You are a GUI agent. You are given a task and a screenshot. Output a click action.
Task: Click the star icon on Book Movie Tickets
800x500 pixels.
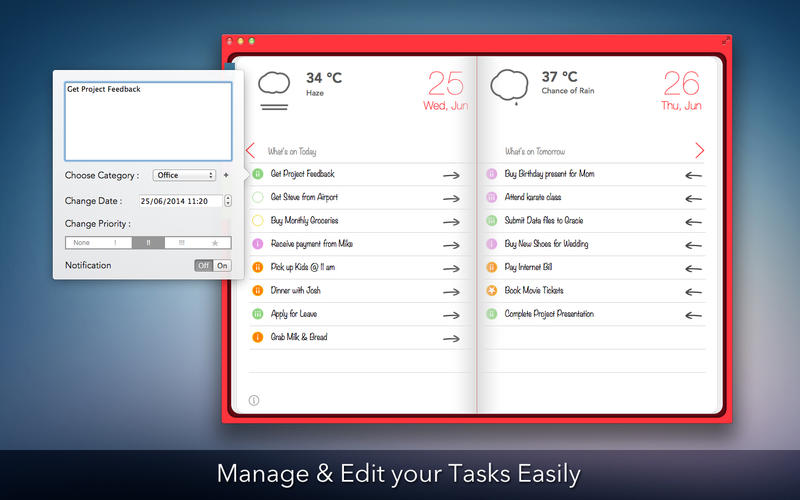pyautogui.click(x=491, y=290)
